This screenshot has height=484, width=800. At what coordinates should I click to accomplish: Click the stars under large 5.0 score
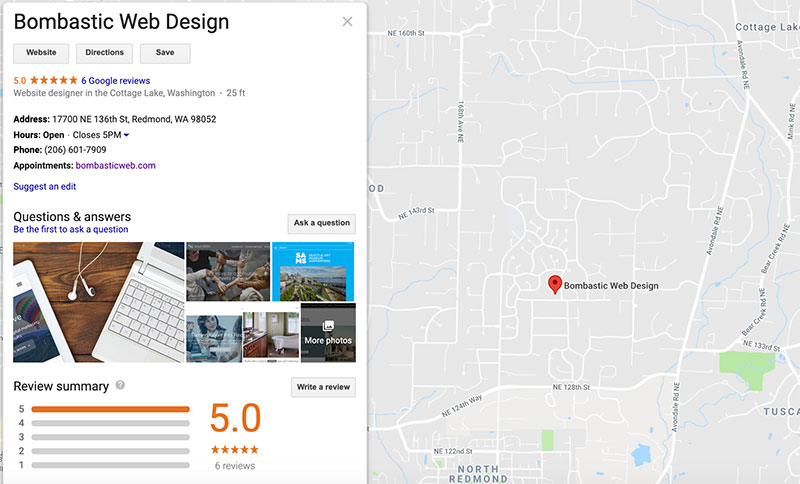(235, 450)
